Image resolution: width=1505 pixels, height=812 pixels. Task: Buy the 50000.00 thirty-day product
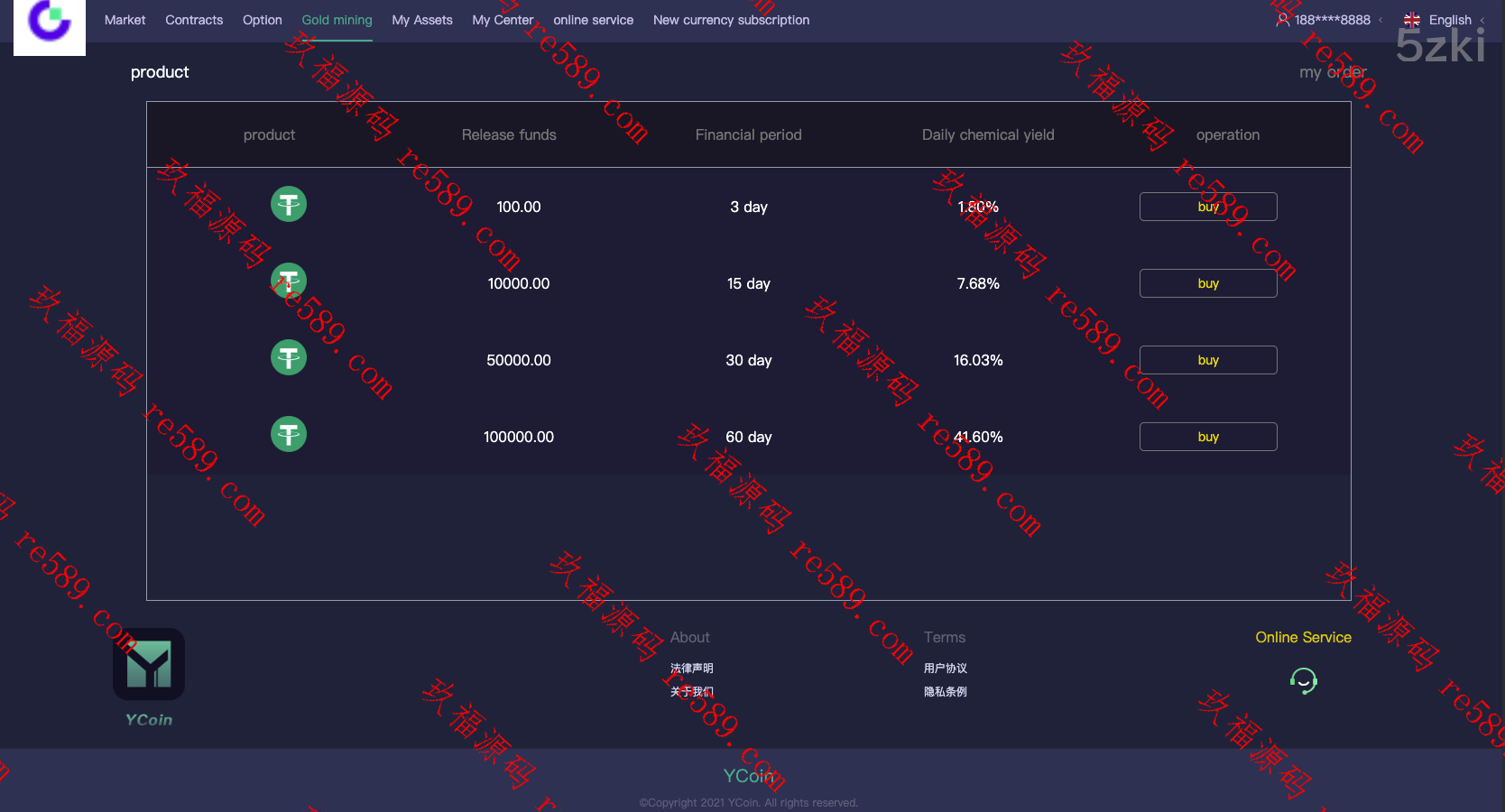tap(1208, 360)
